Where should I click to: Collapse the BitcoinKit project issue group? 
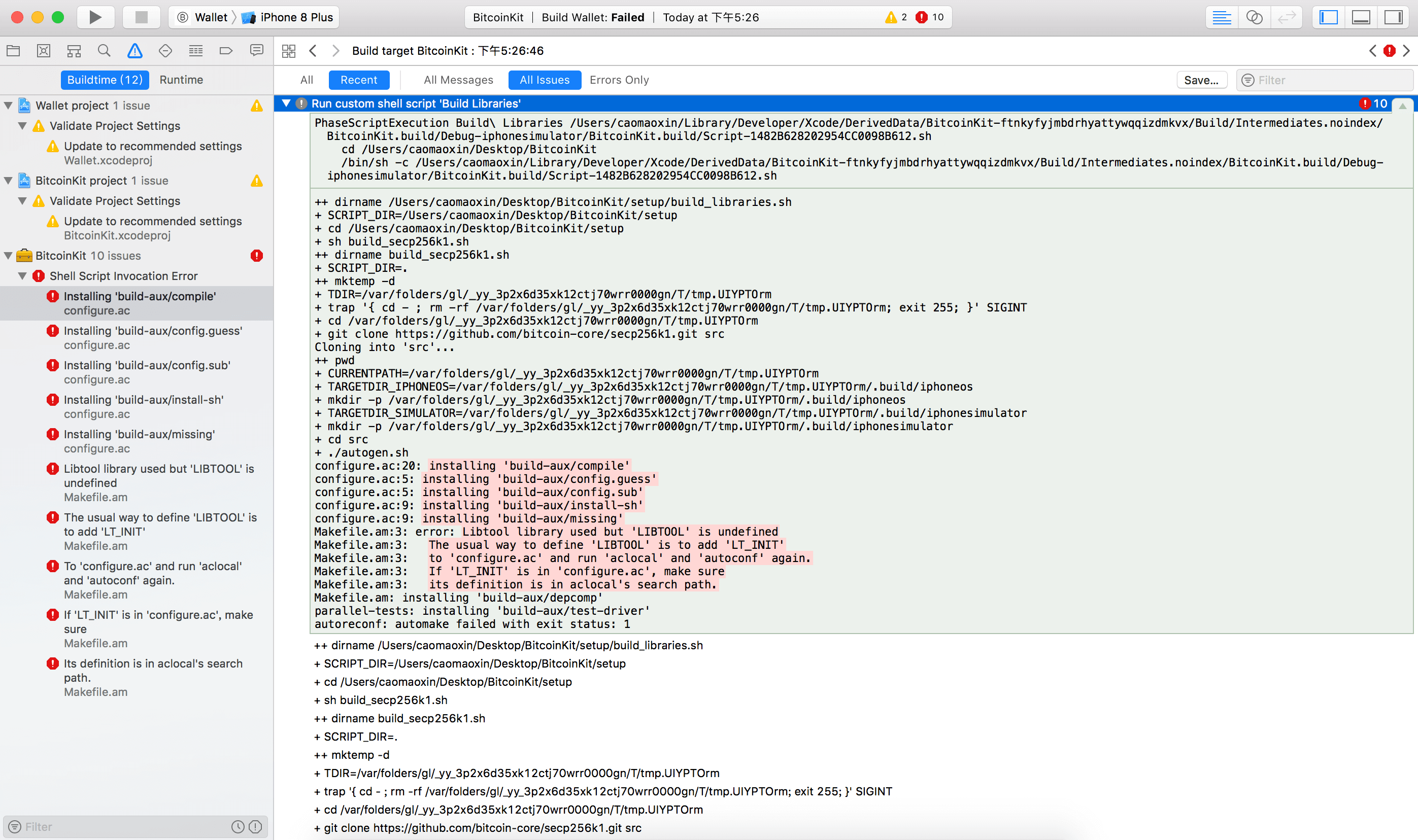[9, 181]
